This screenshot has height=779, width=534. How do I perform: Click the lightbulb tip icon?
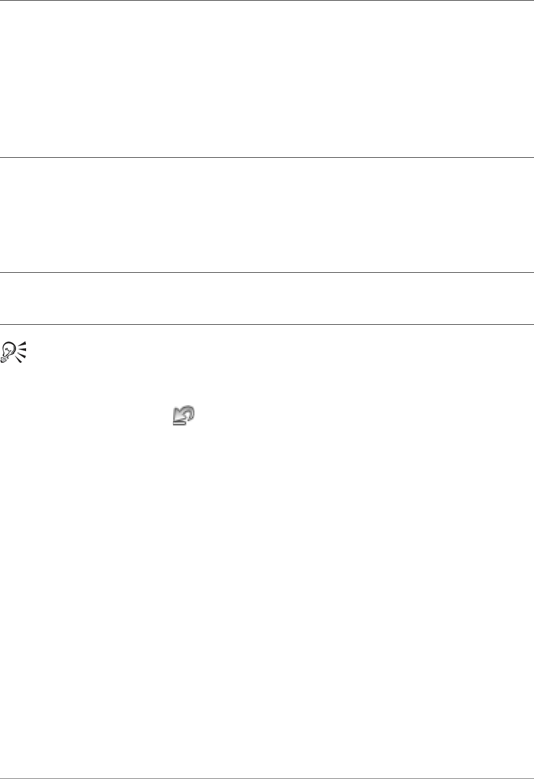(x=13, y=352)
